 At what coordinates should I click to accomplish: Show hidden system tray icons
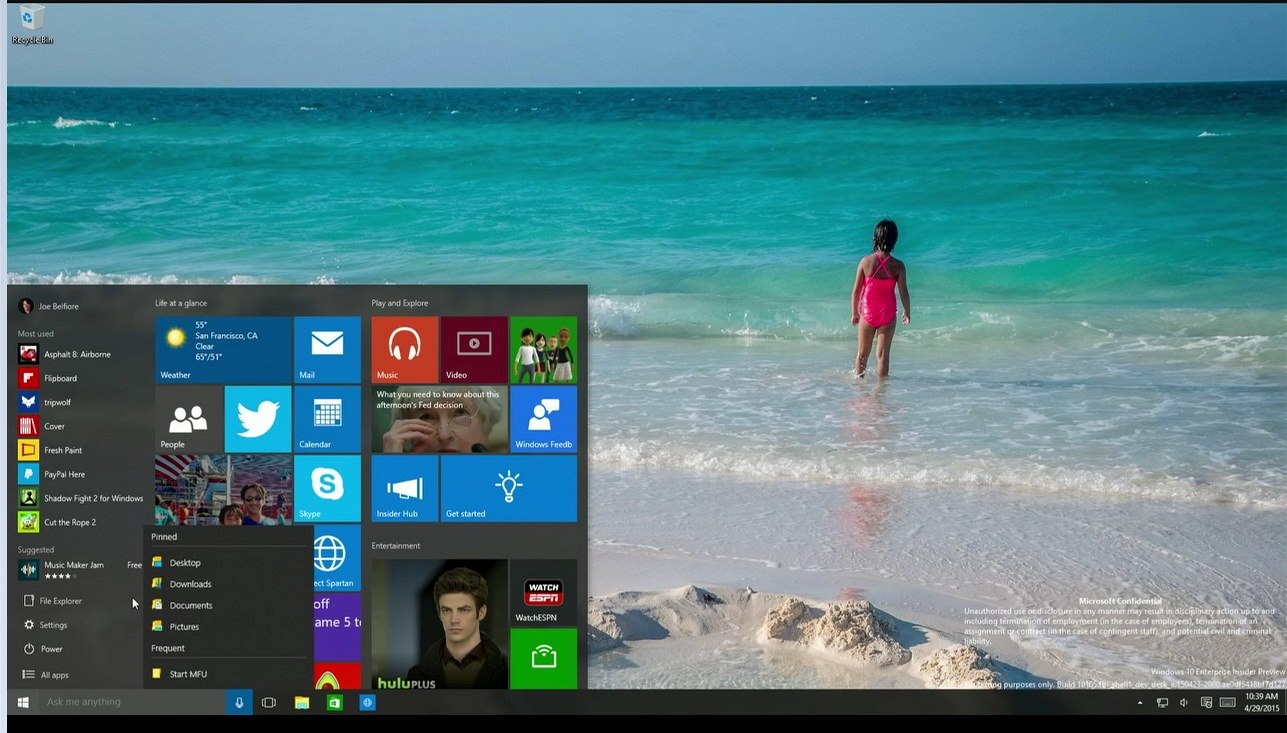(1140, 703)
